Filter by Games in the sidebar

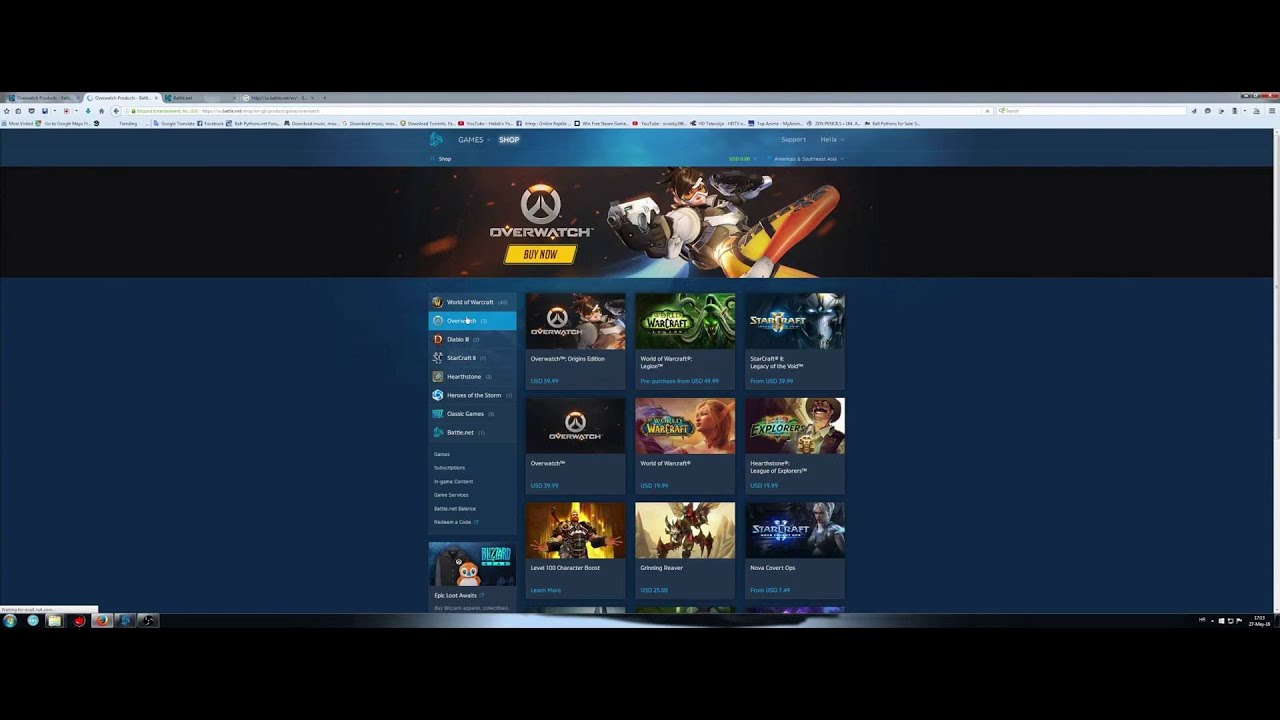pos(442,454)
